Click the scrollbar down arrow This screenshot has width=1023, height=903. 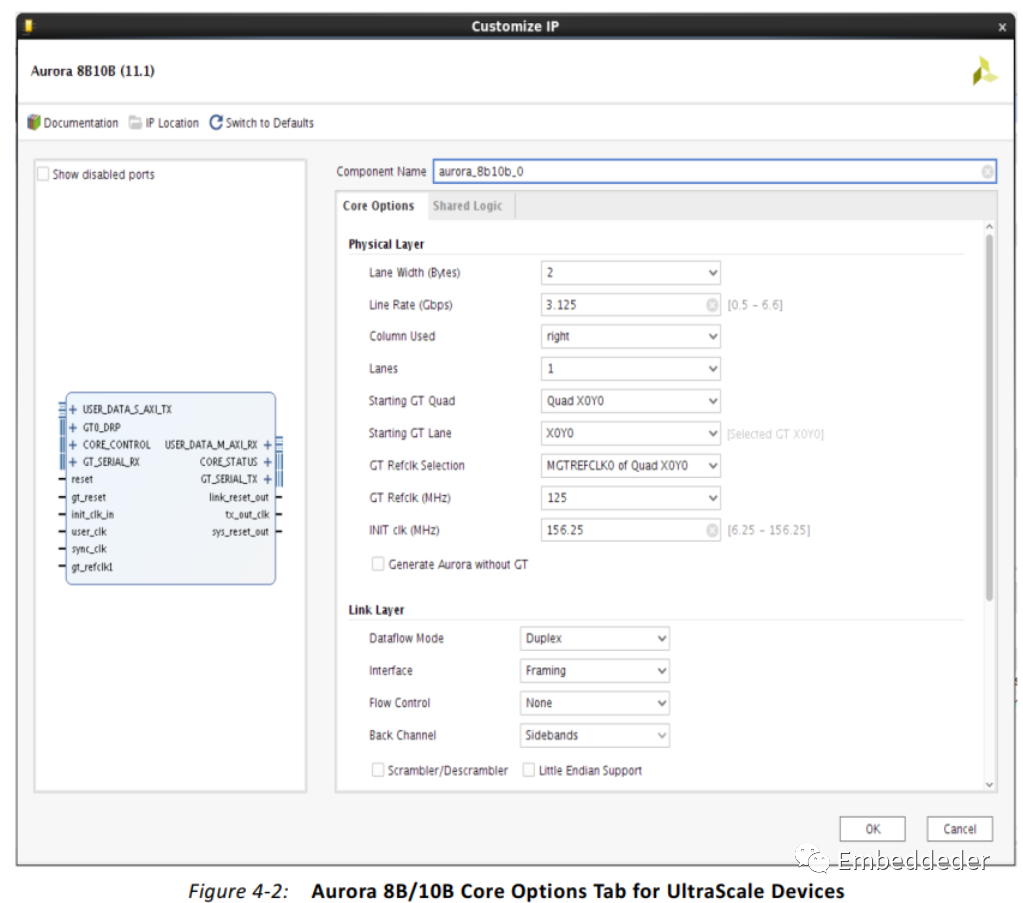click(989, 784)
